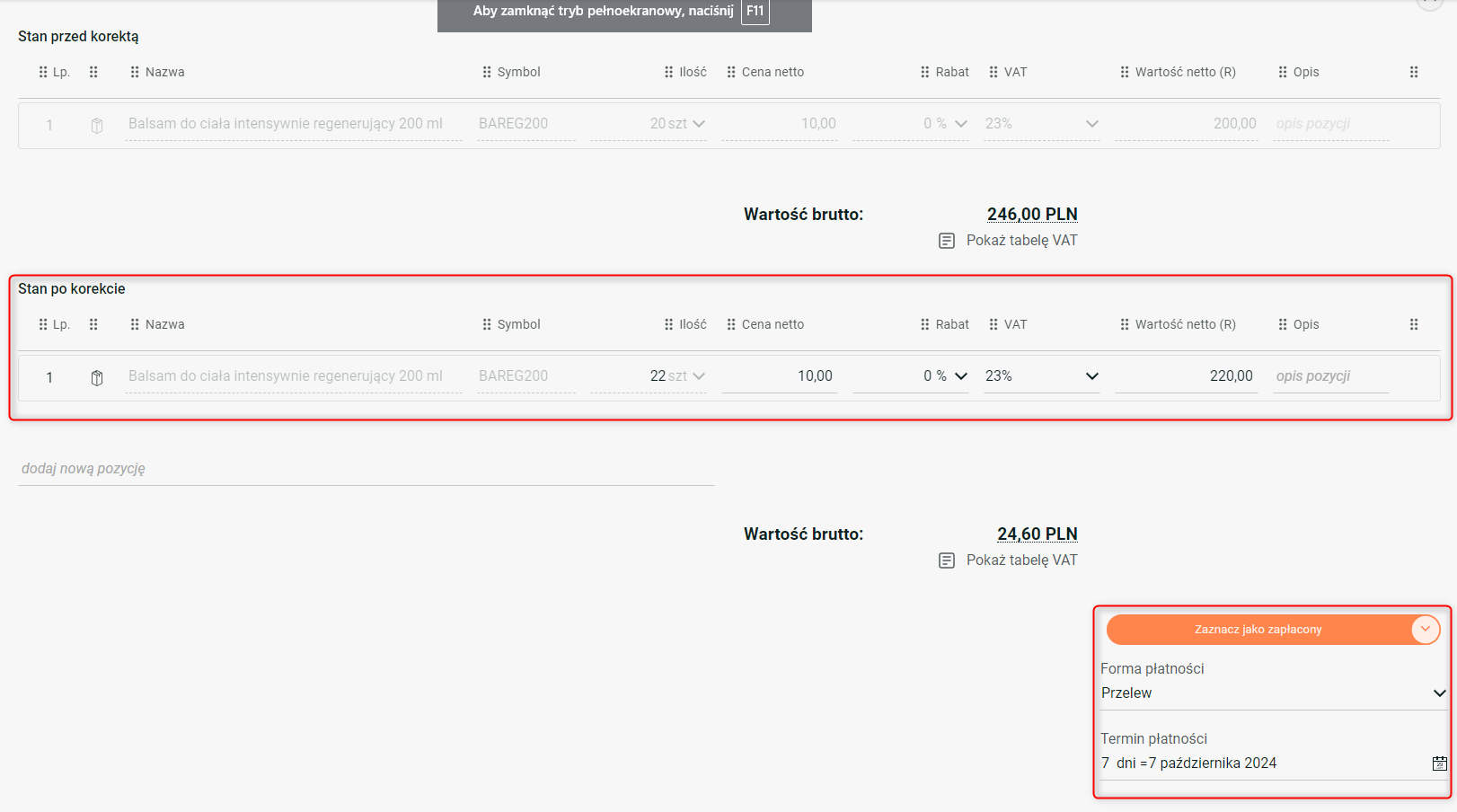This screenshot has height=812, width=1457.
Task: Click the date '7 października 2024'
Action: pos(1213,763)
